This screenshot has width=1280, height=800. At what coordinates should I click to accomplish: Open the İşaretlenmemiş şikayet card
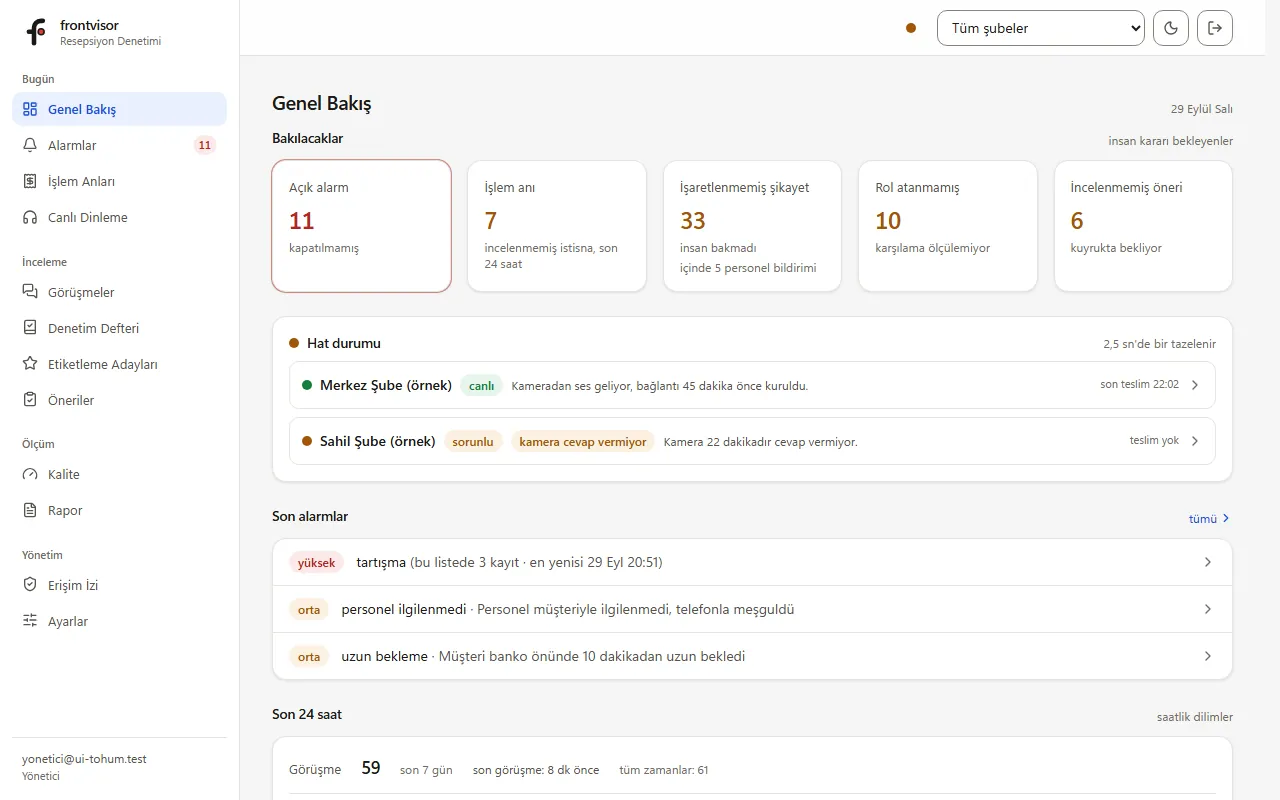pos(753,226)
